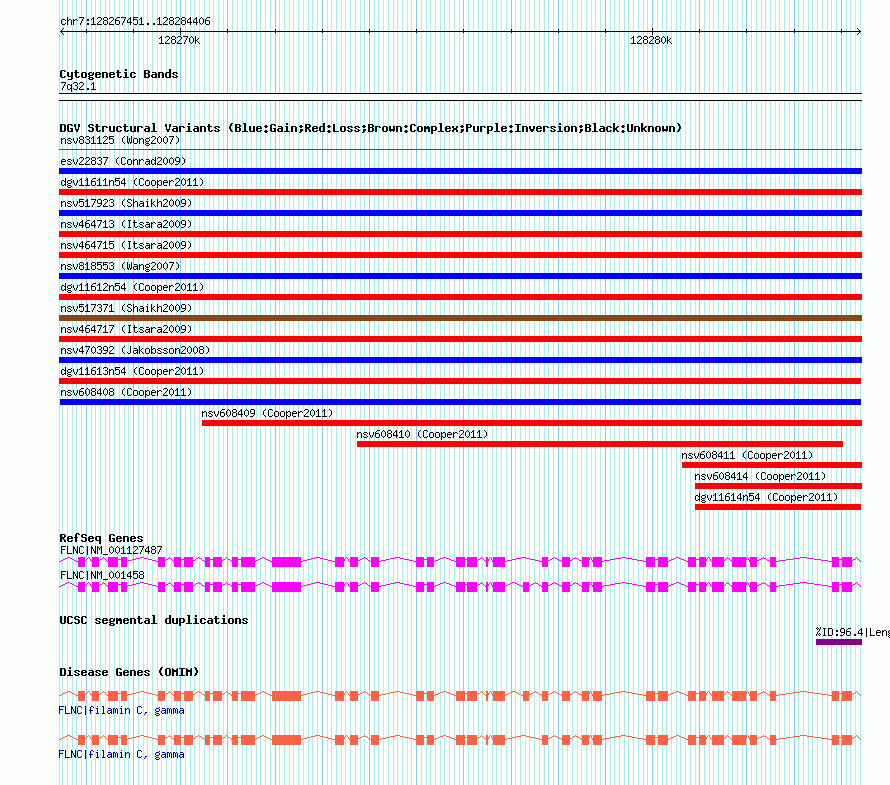The width and height of the screenshot is (890, 785).
Task: Select the nsv608410 (Cooper2011) label
Action: [x=422, y=434]
